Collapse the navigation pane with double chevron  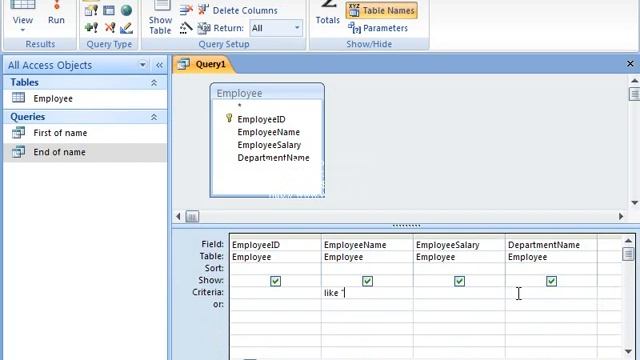coord(159,65)
